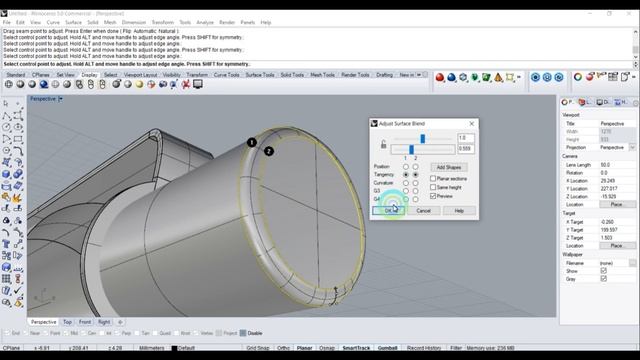Click the Target Location Place button
The height and width of the screenshot is (360, 640).
pos(617,246)
